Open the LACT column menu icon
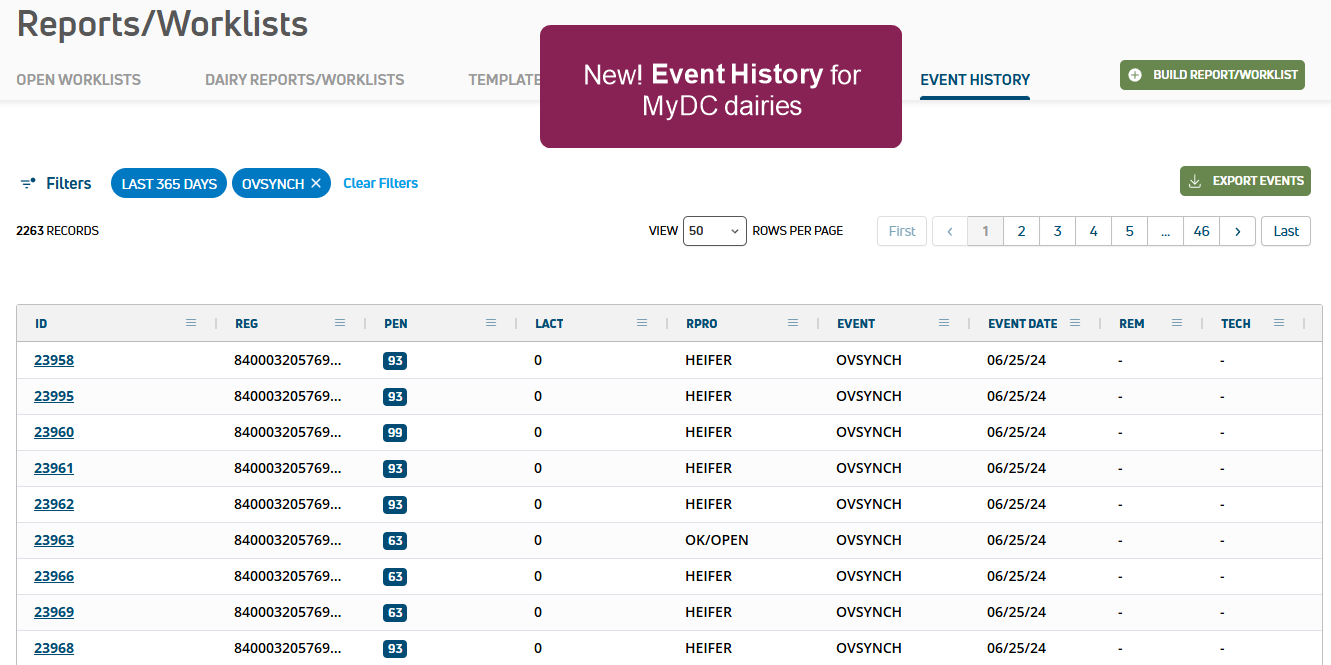This screenshot has width=1331, height=665. tap(642, 323)
